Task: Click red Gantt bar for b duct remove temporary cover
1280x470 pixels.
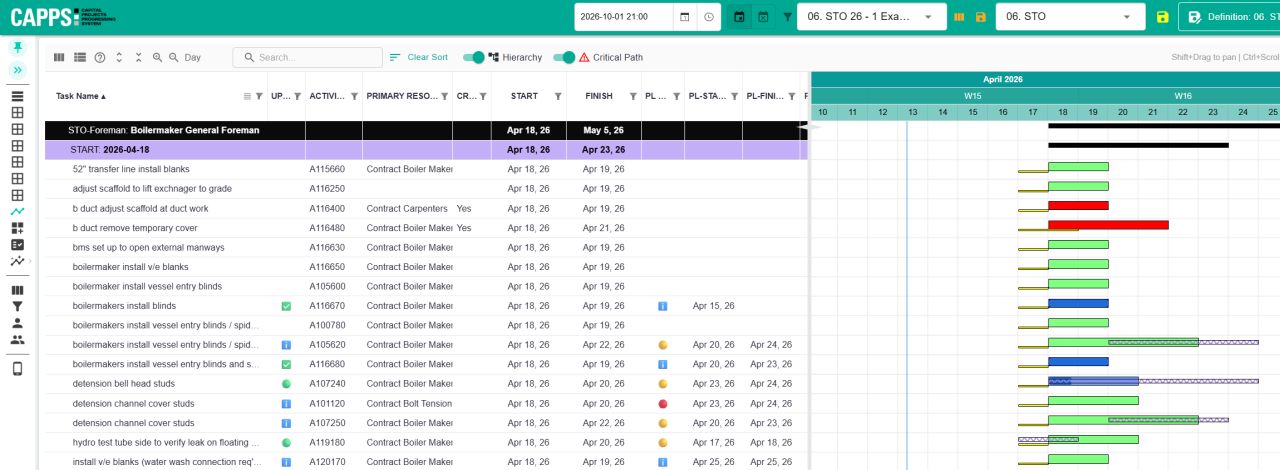Action: tap(1108, 225)
